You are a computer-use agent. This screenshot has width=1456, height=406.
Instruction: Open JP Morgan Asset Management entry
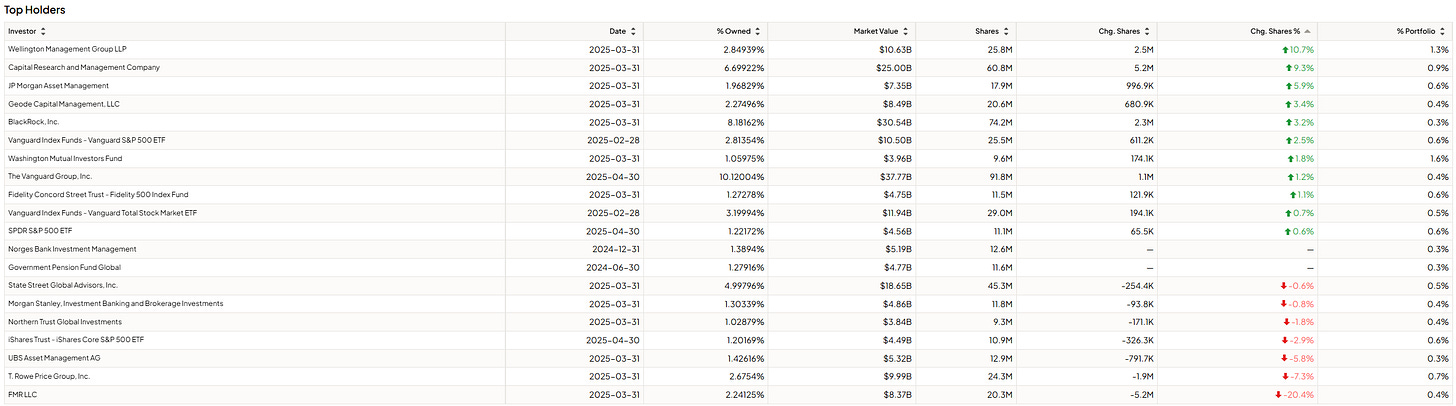[58, 85]
